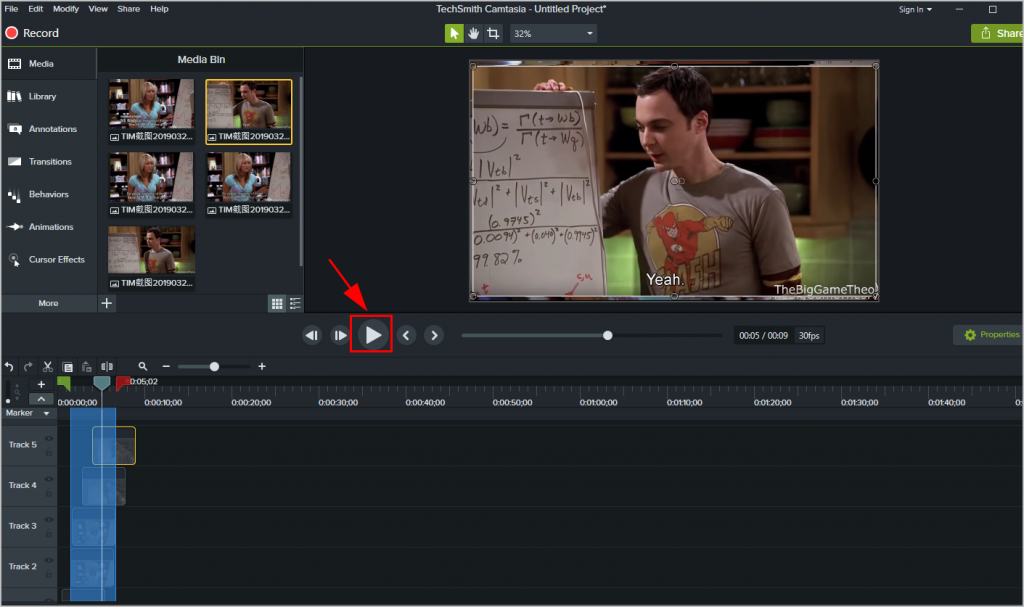The width and height of the screenshot is (1024, 607).
Task: Open the Properties panel button
Action: (989, 335)
